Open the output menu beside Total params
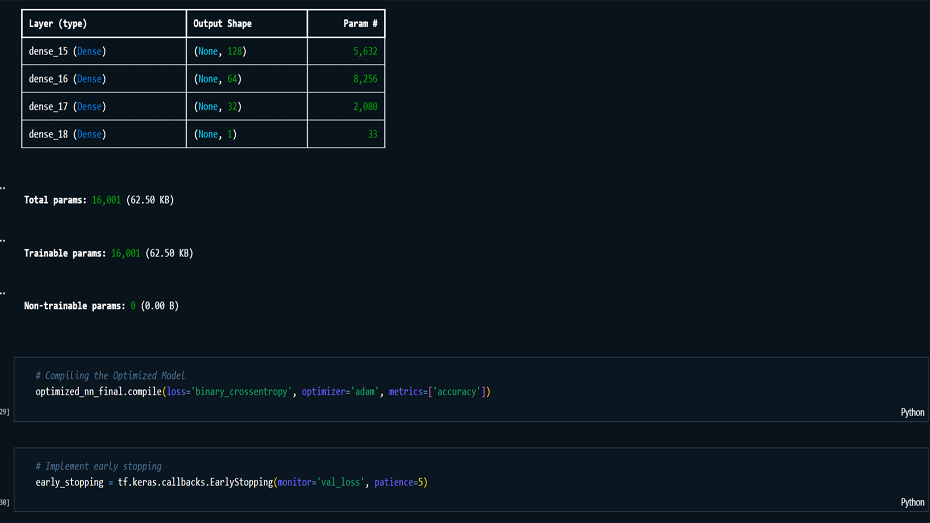This screenshot has height=523, width=930. (x=3, y=187)
